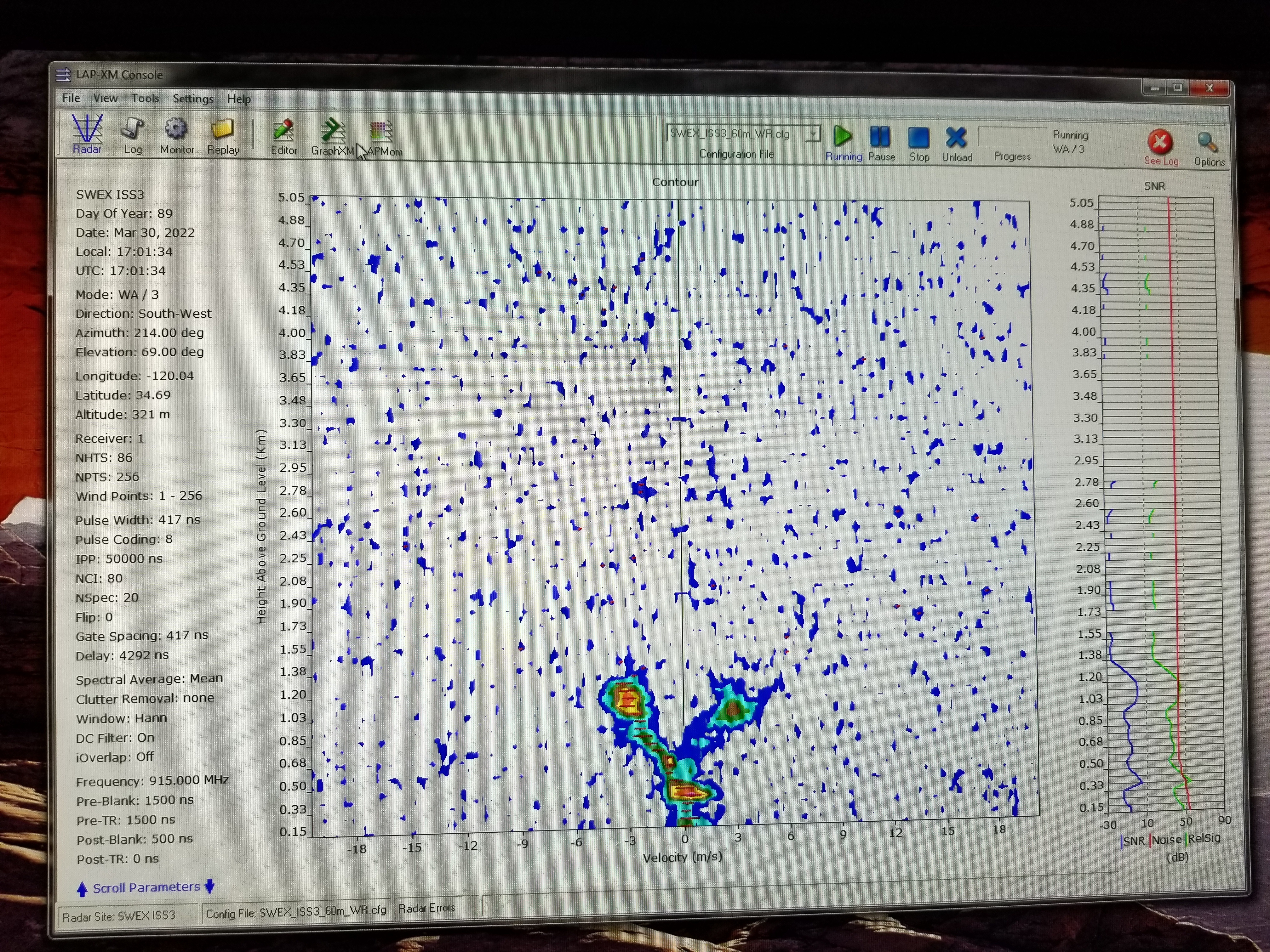
Task: Open the Settings menu
Action: pos(193,99)
